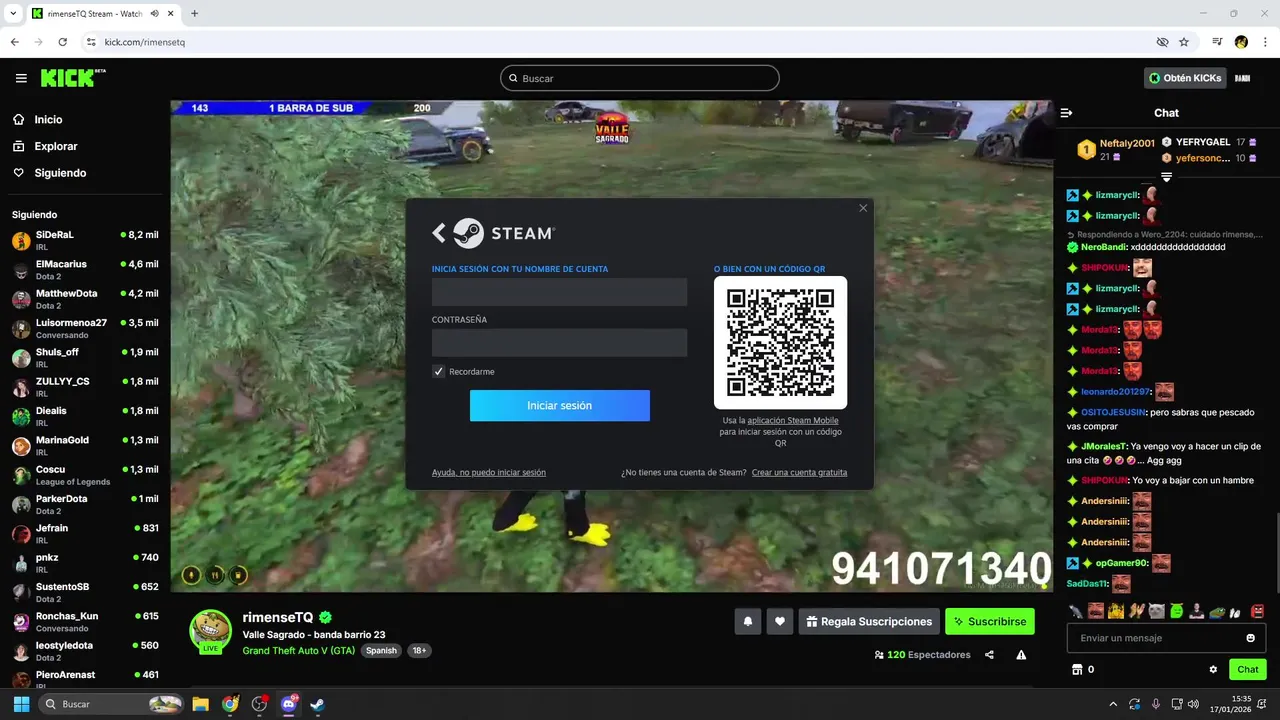The width and height of the screenshot is (1280, 720).
Task: Pick the angry red face quick emote
Action: pyautogui.click(x=1257, y=610)
